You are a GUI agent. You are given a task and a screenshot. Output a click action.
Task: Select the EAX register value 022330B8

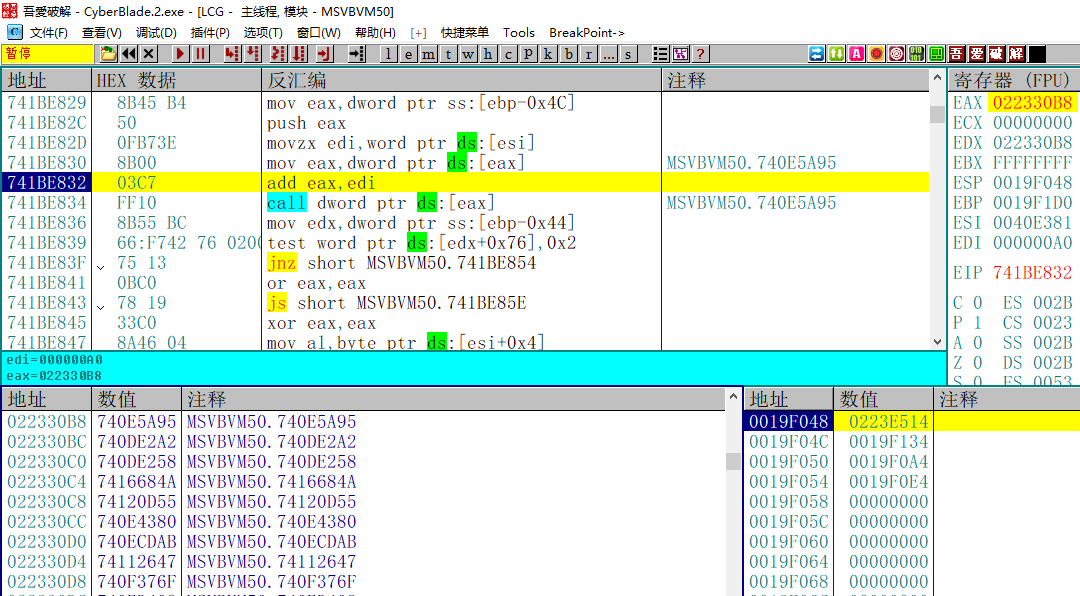tap(1032, 103)
